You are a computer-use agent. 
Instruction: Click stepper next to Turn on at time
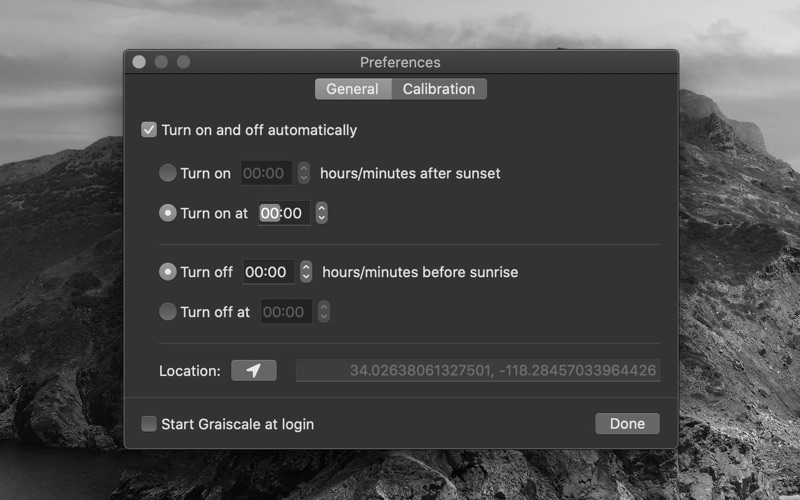click(x=321, y=213)
